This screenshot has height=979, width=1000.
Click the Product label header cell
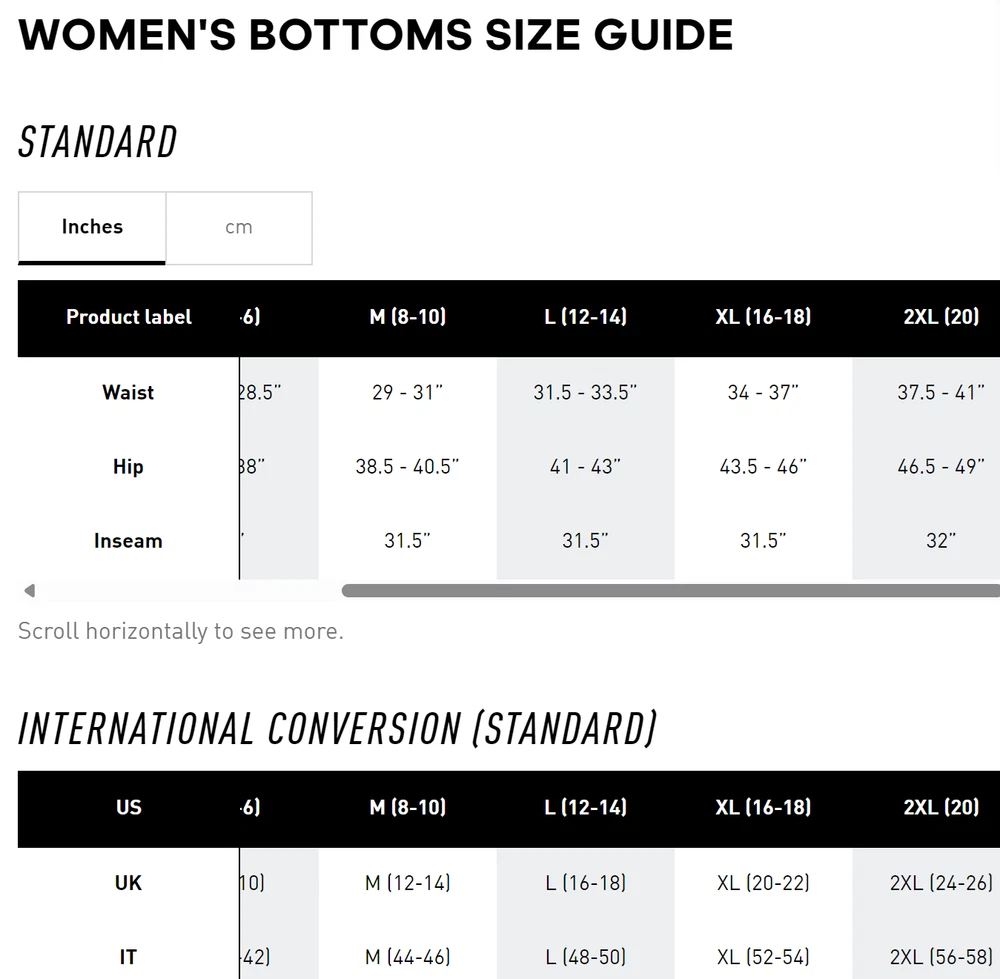point(129,317)
